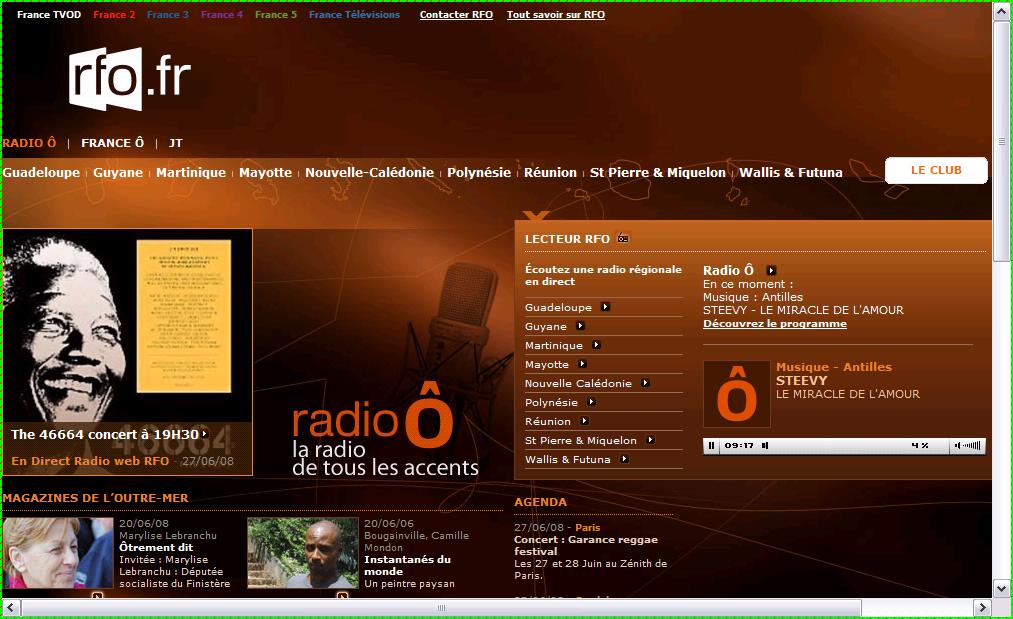
Task: Play St Pierre & Miquelon radio arrow icon
Action: point(650,440)
